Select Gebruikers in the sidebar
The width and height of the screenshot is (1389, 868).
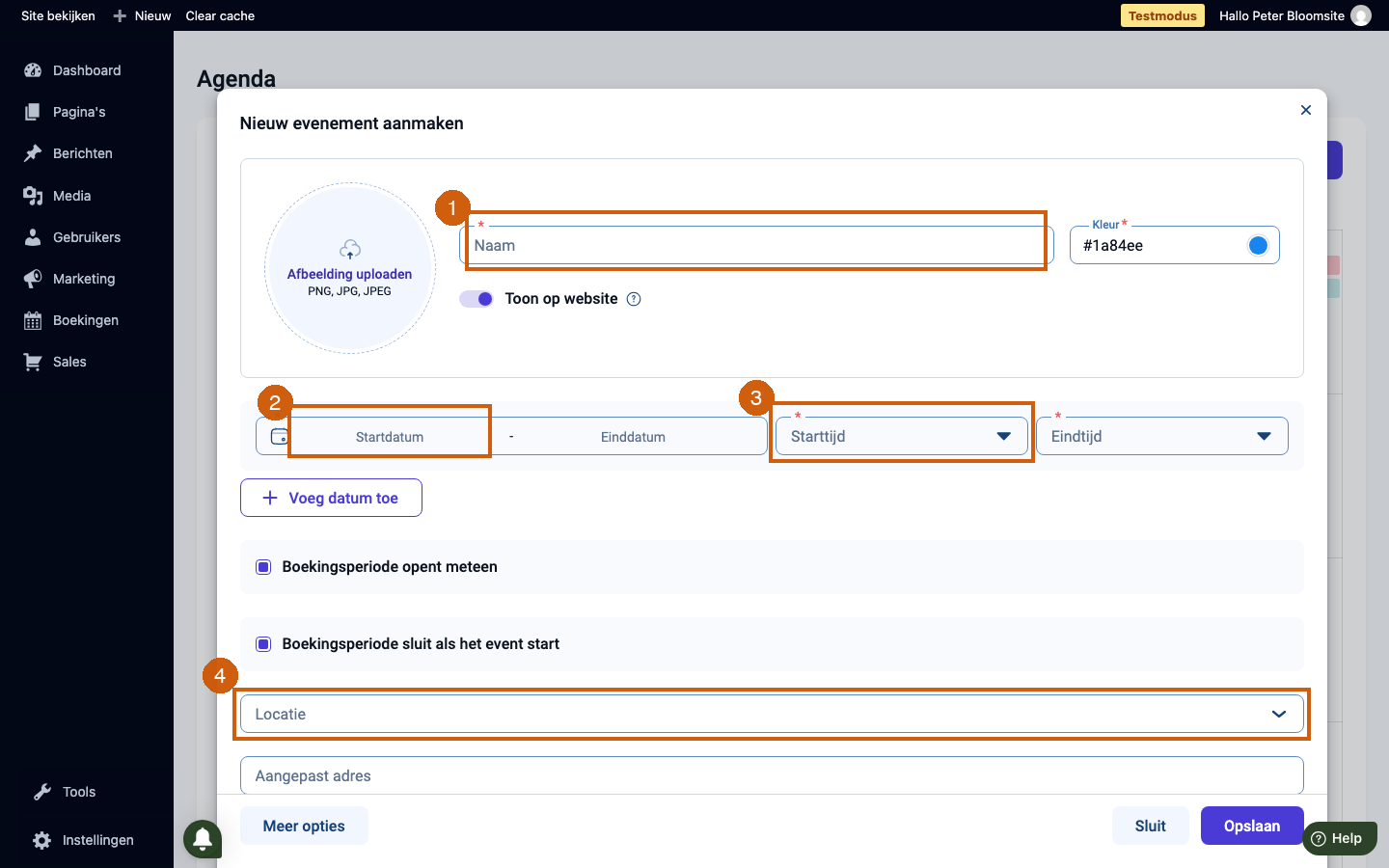tap(87, 237)
